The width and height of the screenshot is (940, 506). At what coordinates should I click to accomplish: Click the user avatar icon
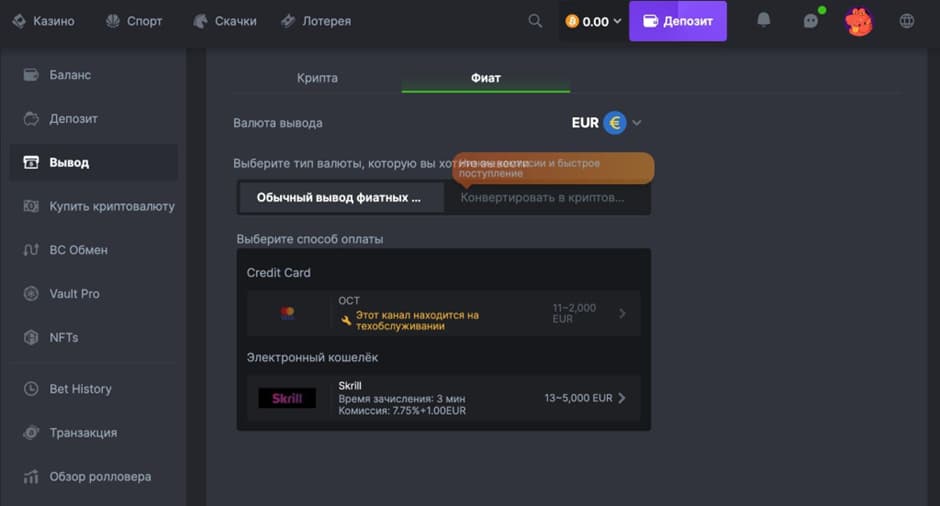(x=858, y=21)
